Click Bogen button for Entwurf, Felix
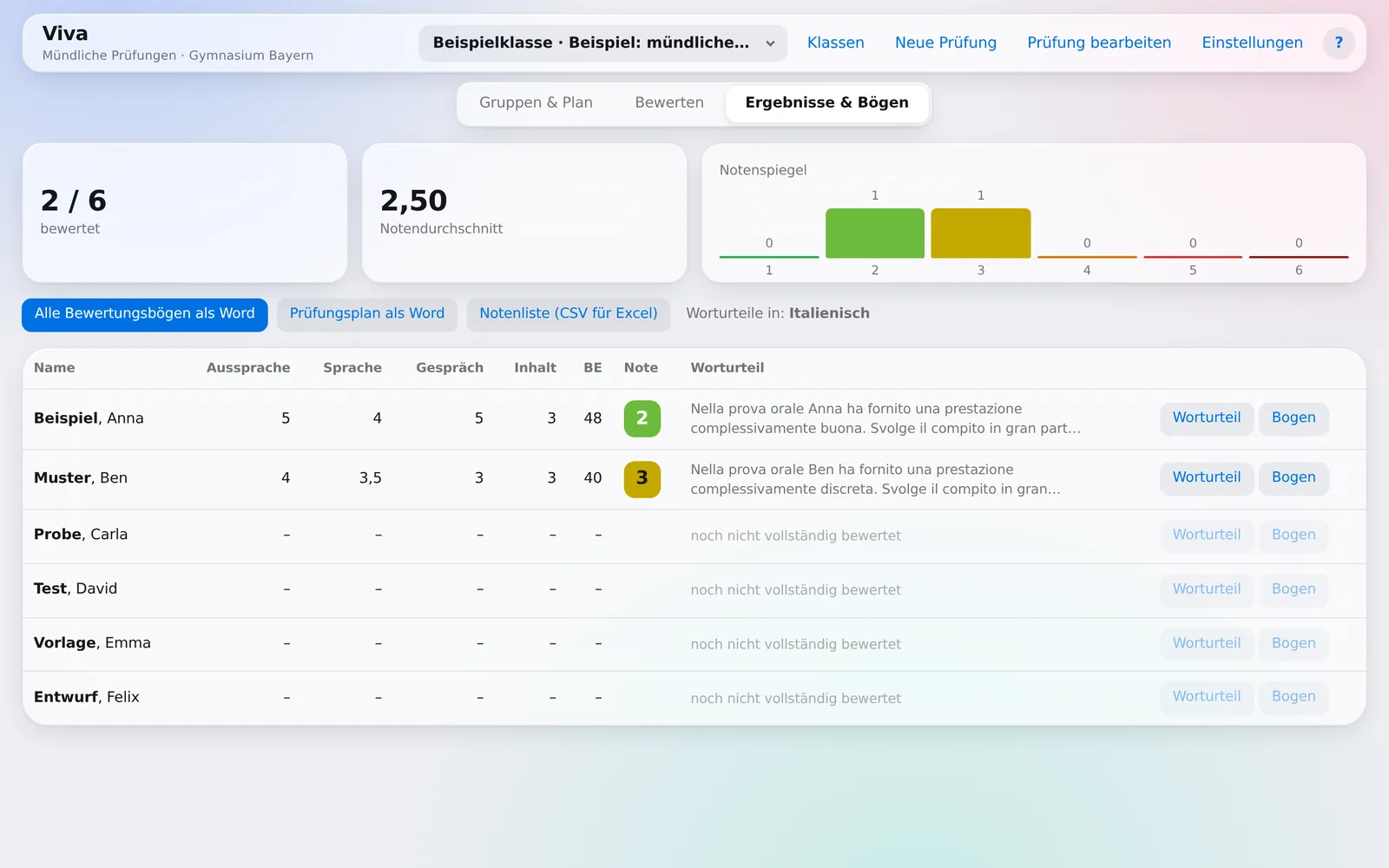The height and width of the screenshot is (868, 1389). tap(1294, 696)
